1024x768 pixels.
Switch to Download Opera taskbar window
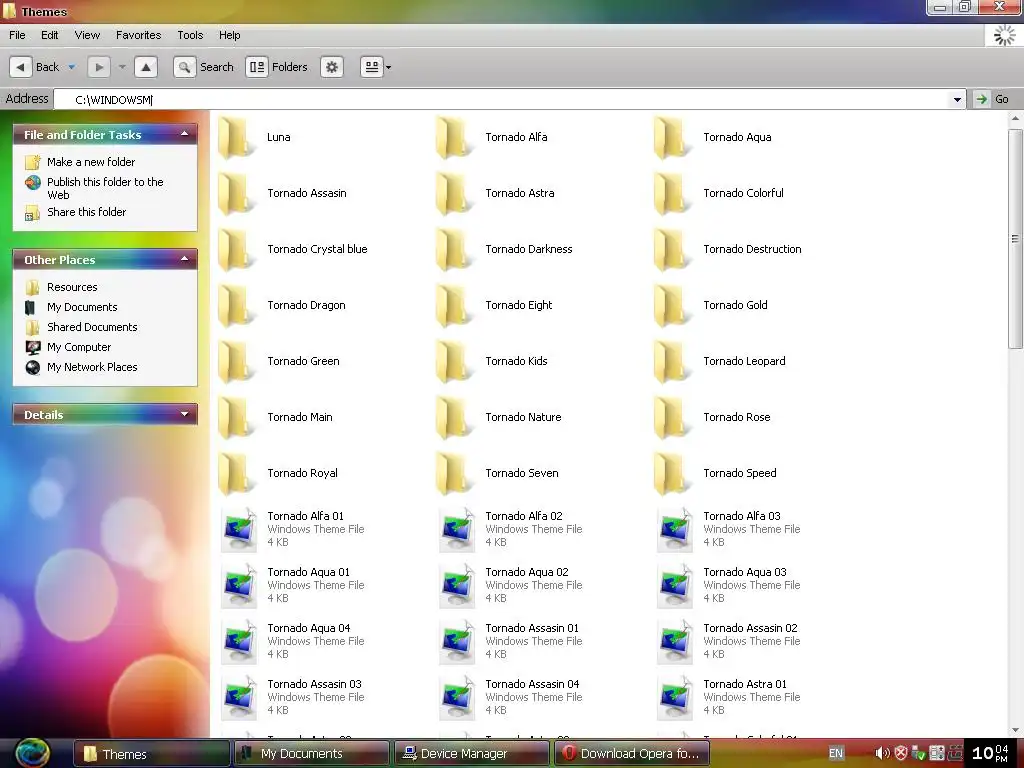pos(631,754)
